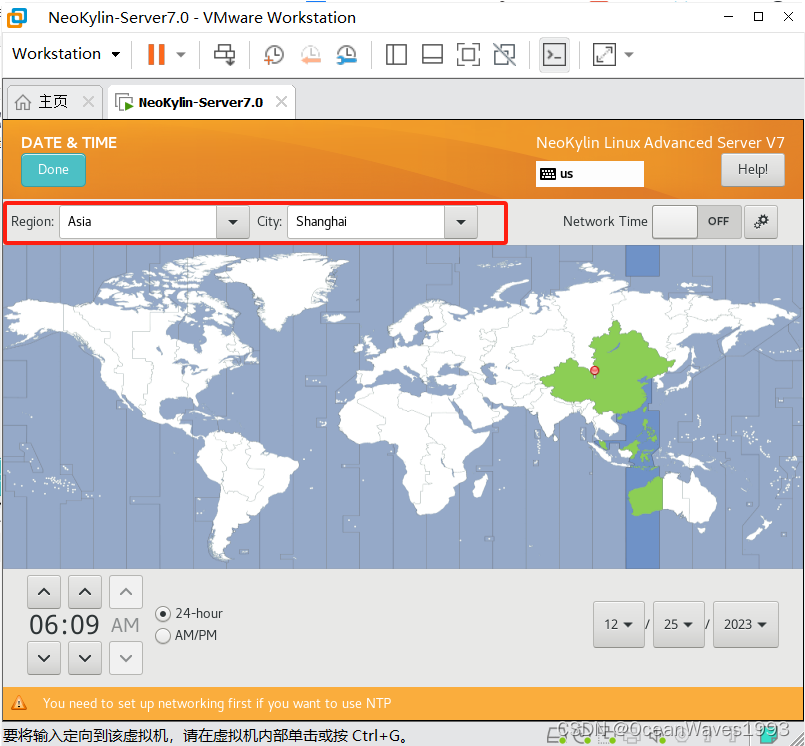Enter full screen mode
The image size is (805, 746).
point(468,54)
